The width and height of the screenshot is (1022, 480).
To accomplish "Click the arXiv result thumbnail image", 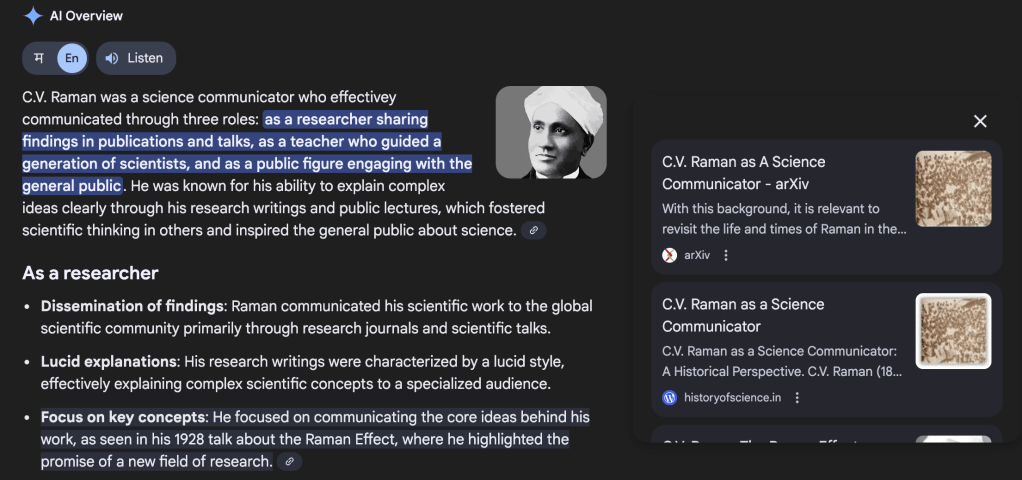I will tap(953, 188).
